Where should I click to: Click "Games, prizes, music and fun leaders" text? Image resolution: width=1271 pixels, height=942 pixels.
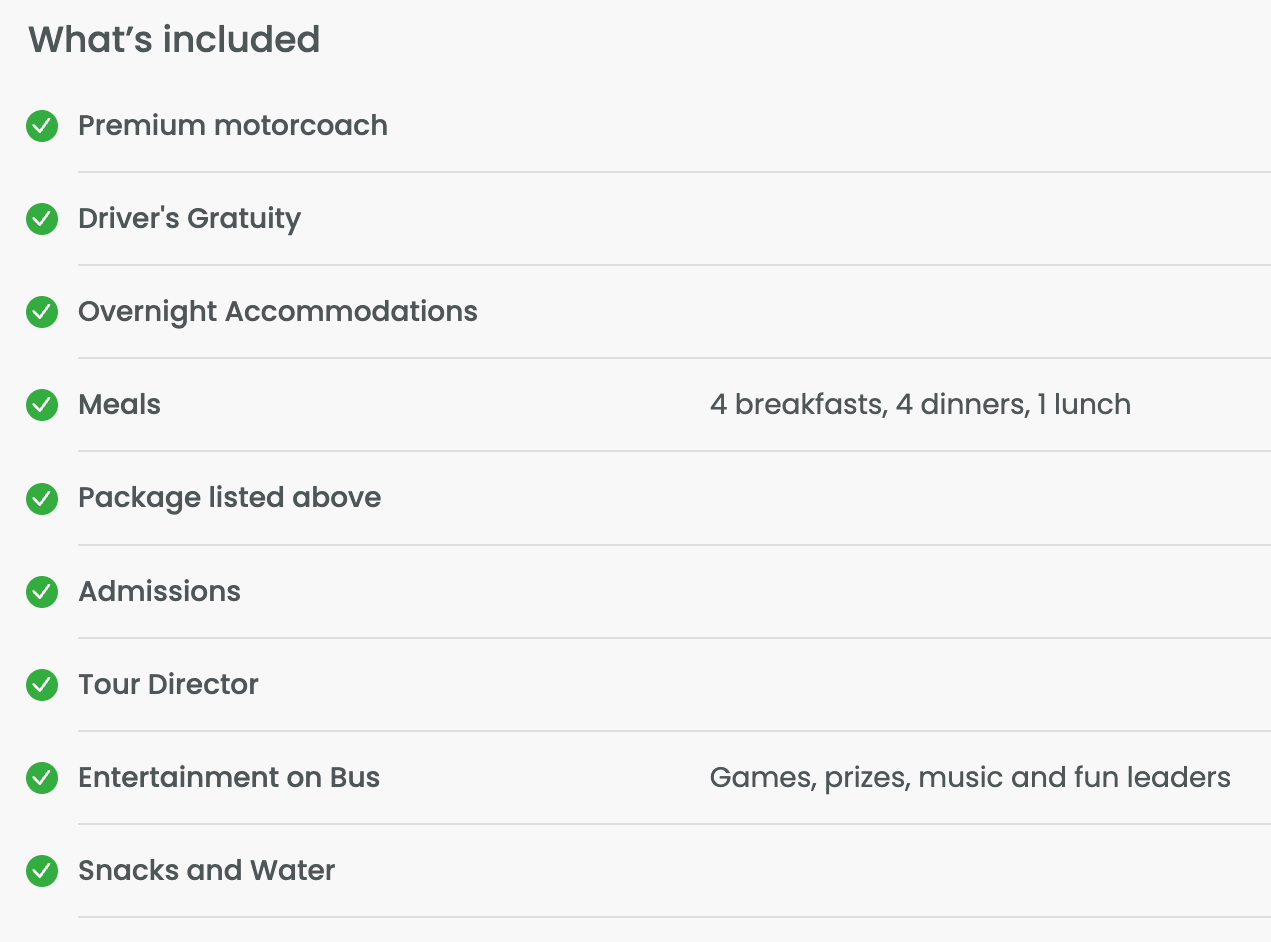coord(970,778)
